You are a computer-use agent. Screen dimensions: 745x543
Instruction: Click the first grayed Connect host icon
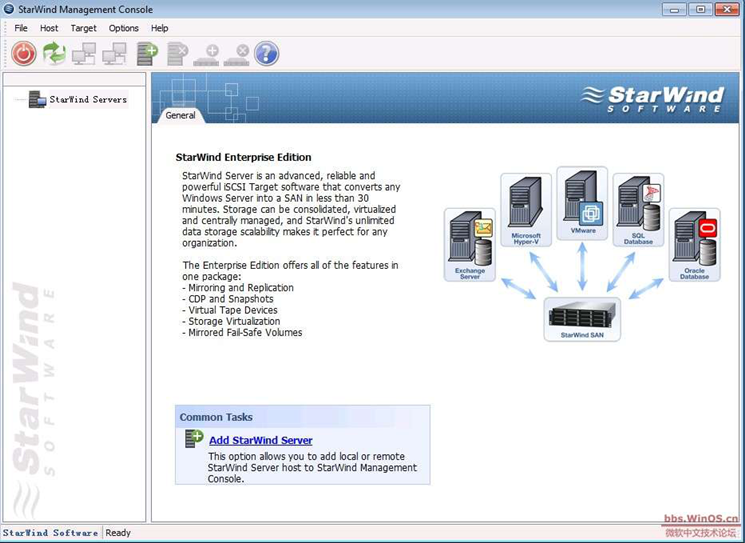click(84, 54)
